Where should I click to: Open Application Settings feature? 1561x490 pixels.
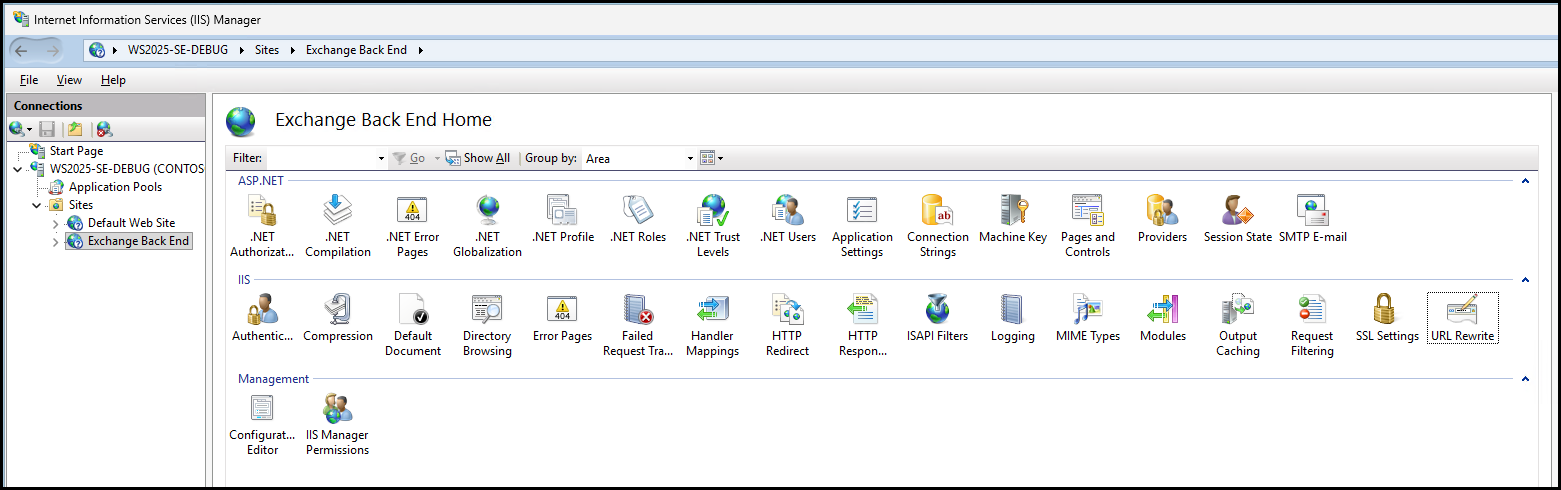pos(862,226)
